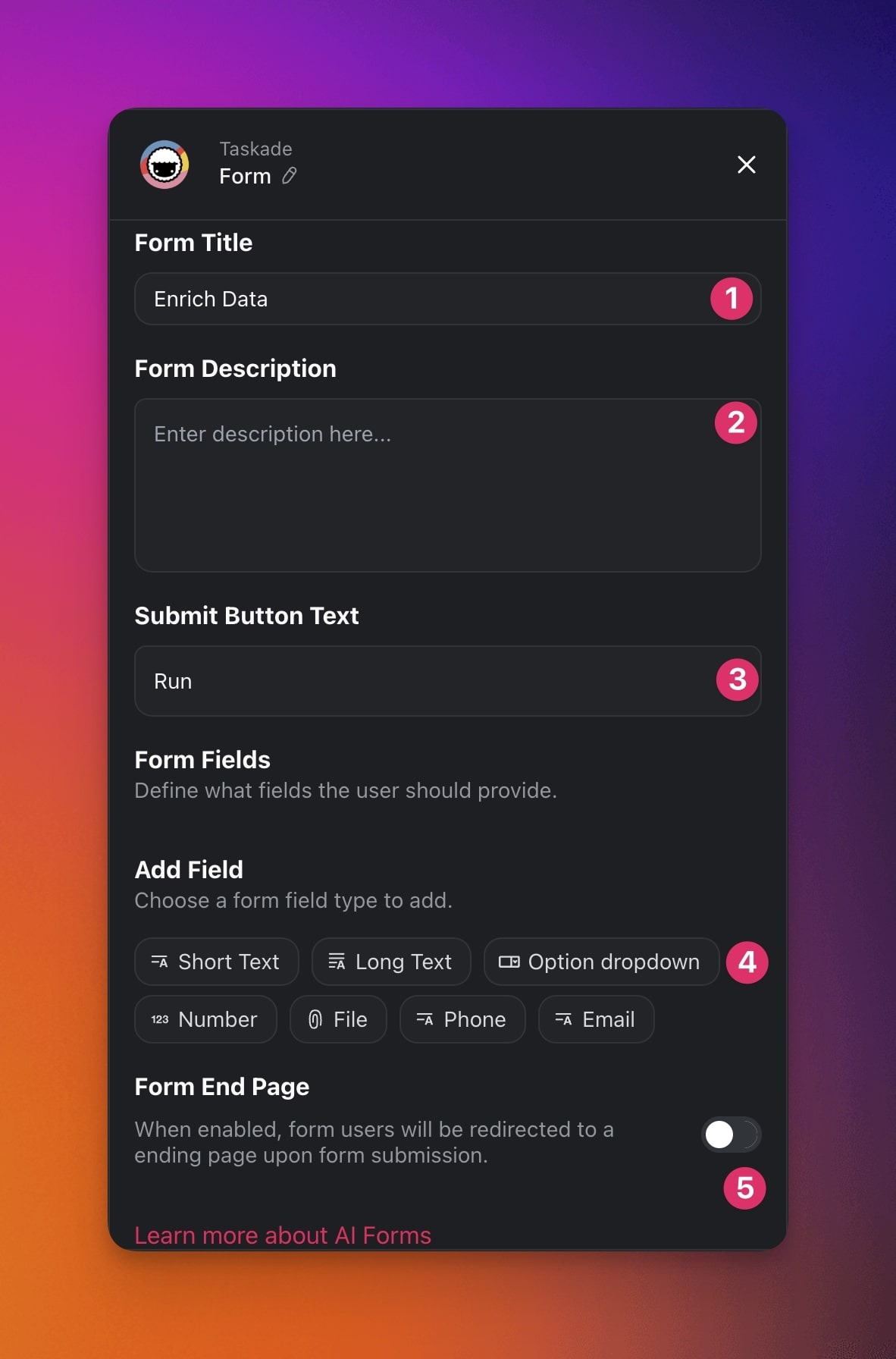896x1359 pixels.
Task: Add a Long Text field
Action: 391,962
